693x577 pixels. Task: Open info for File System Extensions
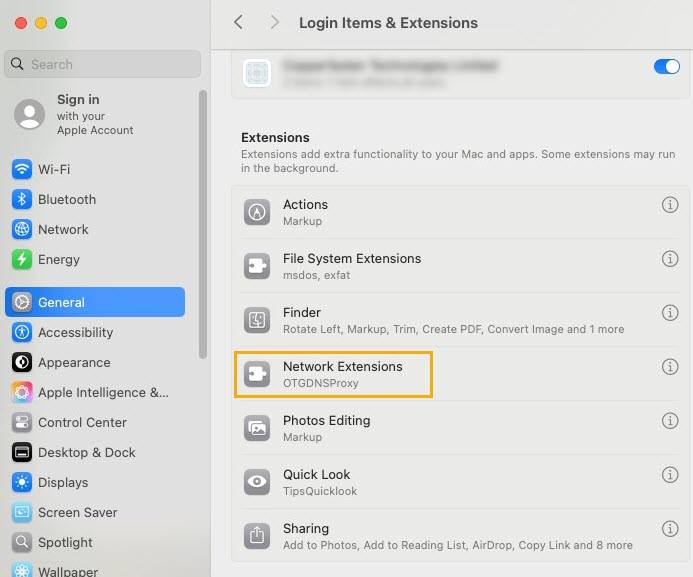tap(670, 259)
